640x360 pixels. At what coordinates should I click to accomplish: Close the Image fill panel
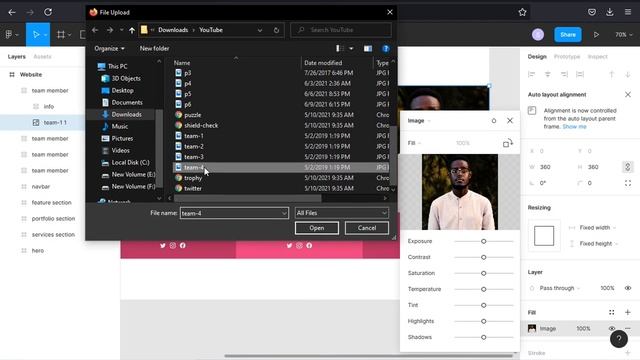[x=510, y=121]
